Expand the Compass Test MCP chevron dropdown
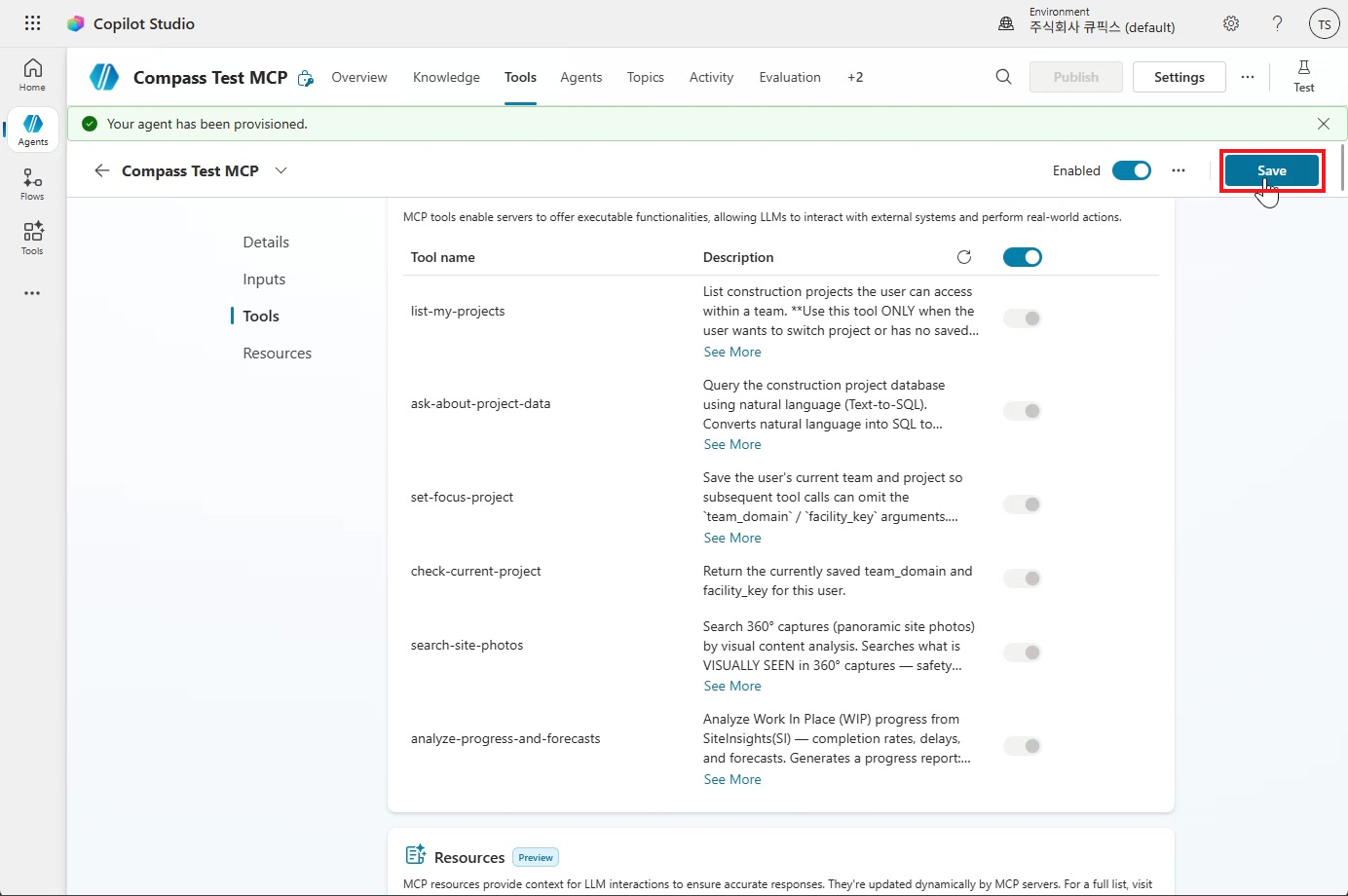 click(x=281, y=170)
